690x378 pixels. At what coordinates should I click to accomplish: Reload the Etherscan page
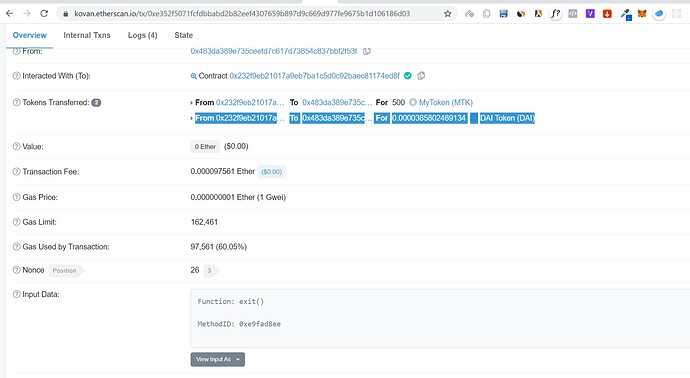[44, 14]
